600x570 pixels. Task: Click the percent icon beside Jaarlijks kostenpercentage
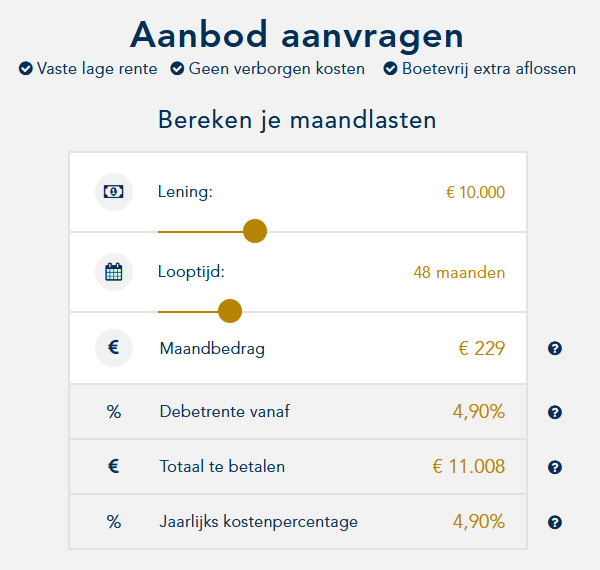point(114,521)
